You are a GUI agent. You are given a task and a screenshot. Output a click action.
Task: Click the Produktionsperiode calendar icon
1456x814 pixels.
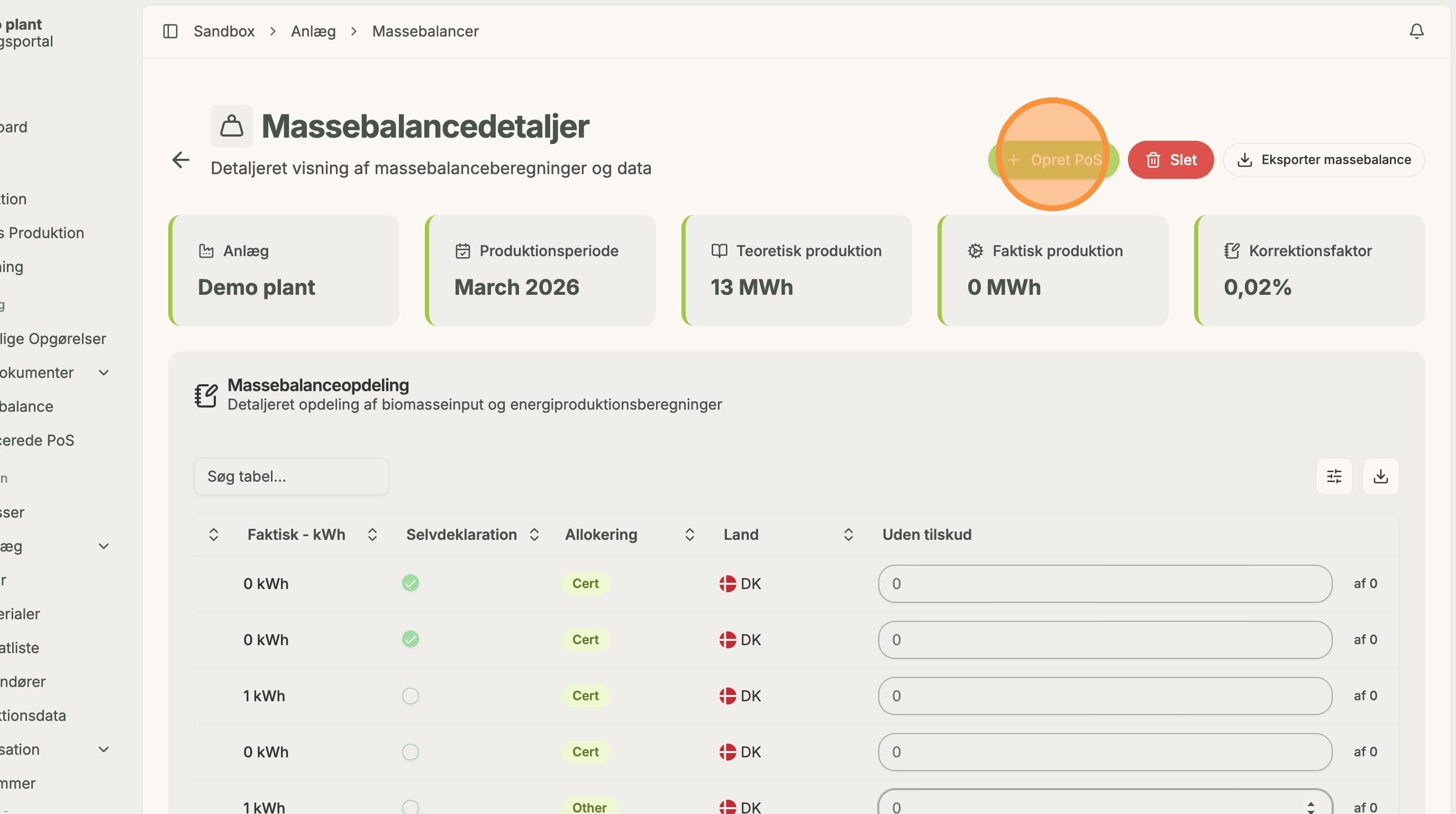tap(463, 250)
